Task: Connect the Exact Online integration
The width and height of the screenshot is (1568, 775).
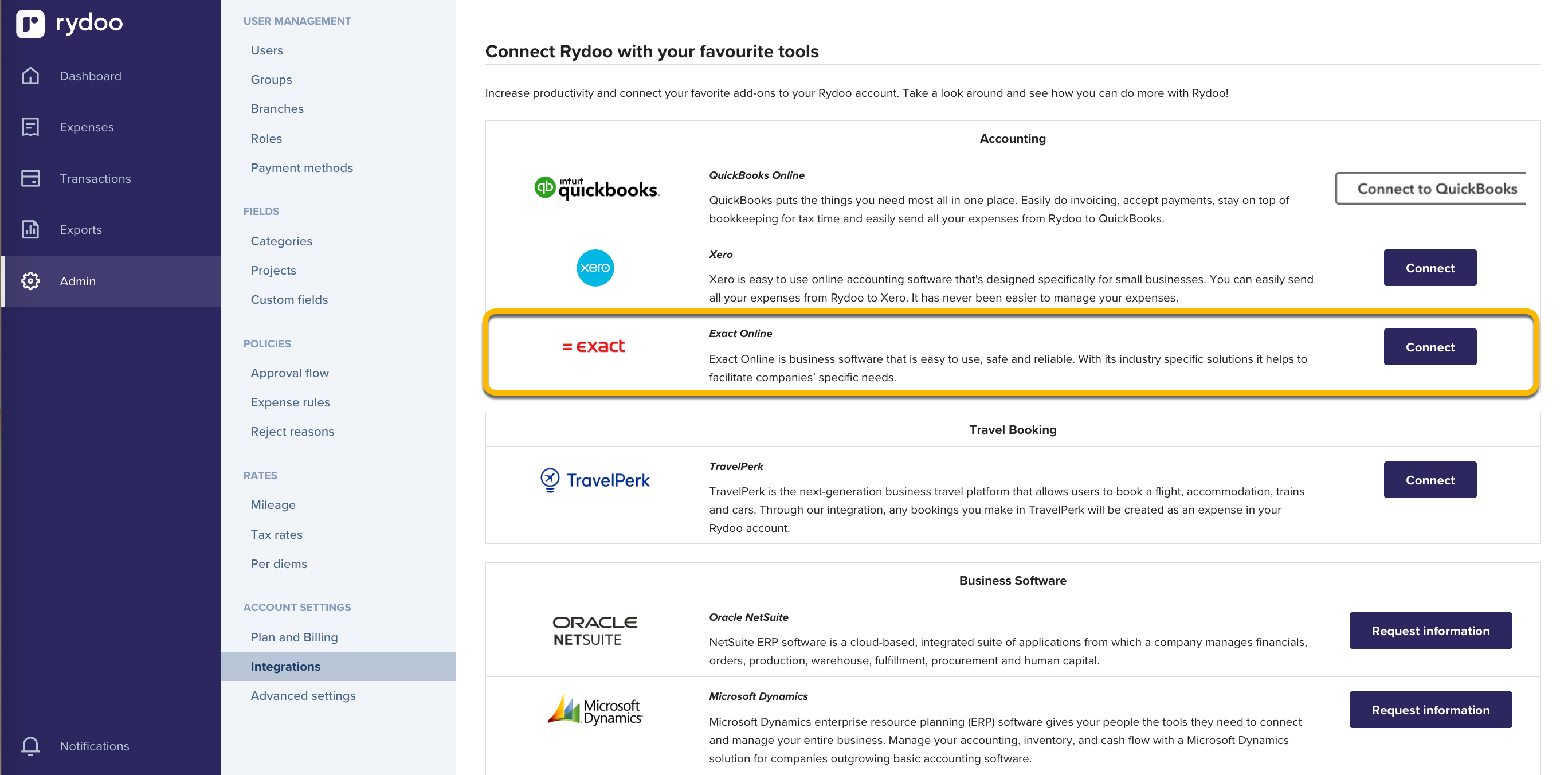Action: (x=1429, y=346)
